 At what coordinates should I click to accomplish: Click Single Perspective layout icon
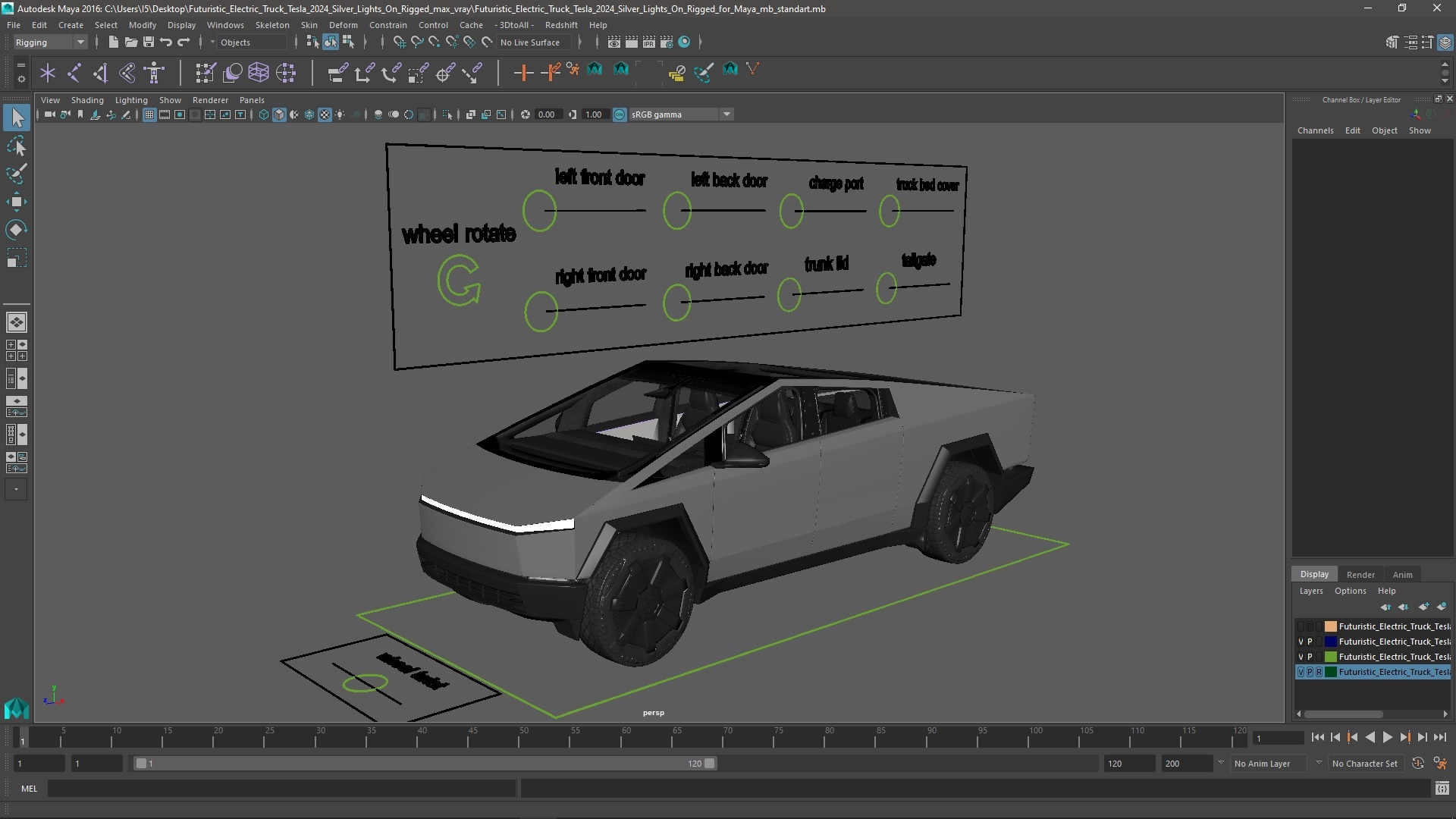pos(17,322)
